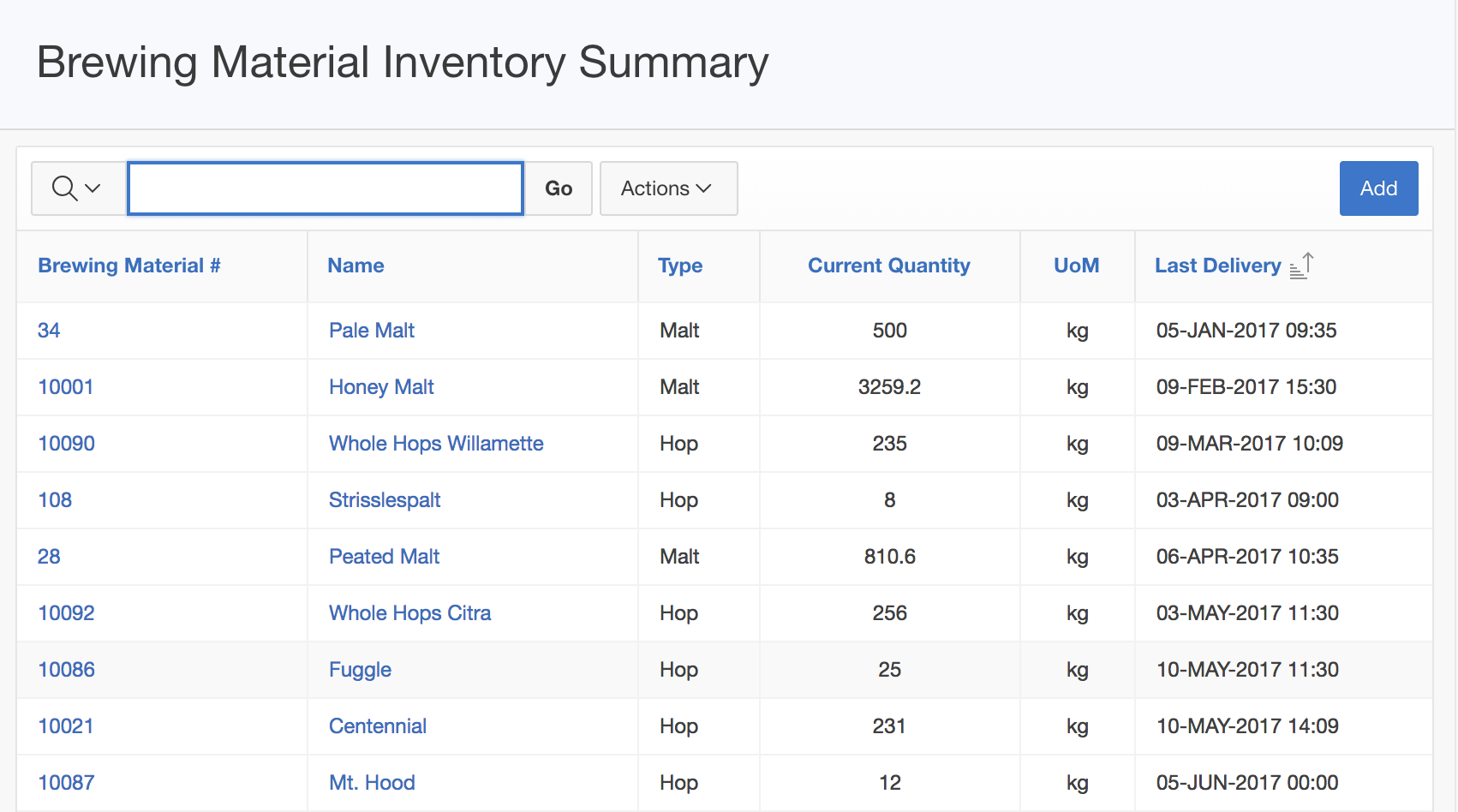The height and width of the screenshot is (812, 1458).
Task: Open the Whole Hops Willamette link
Action: tap(436, 444)
